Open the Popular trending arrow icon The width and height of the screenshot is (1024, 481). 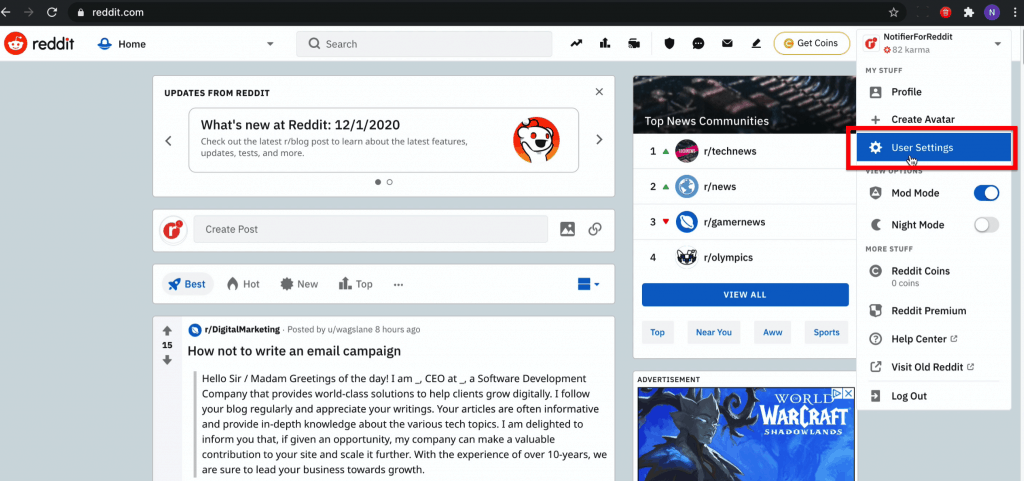pos(576,44)
